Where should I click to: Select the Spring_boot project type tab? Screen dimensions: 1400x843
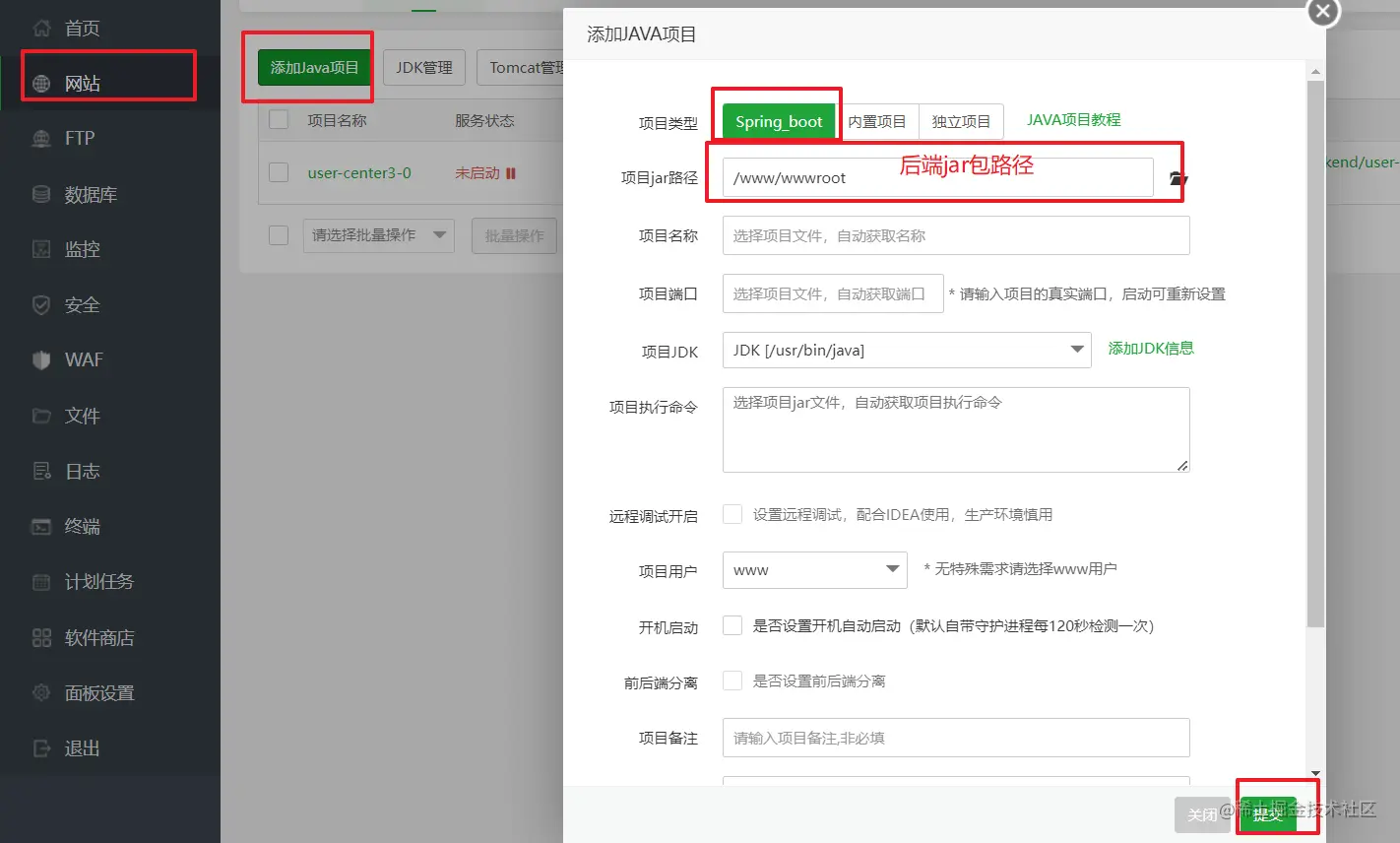779,122
